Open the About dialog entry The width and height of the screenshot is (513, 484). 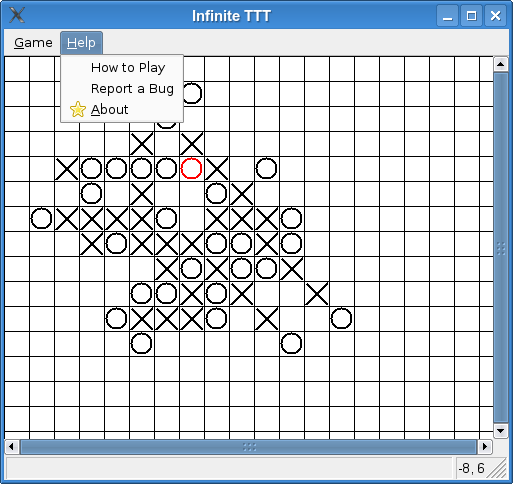point(110,109)
